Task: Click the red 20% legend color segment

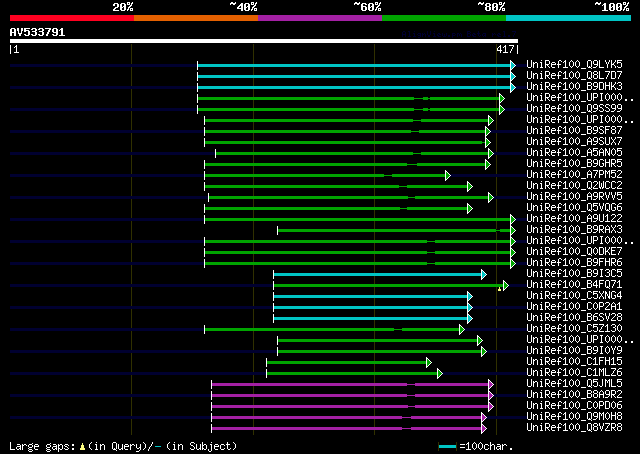Action: coord(72,18)
